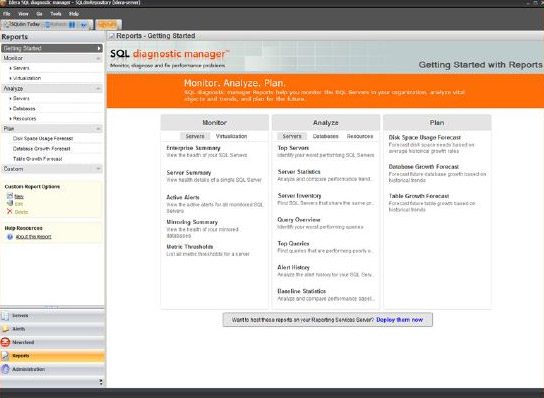The image size is (544, 398).
Task: Click the Deploy them now link
Action: (399, 320)
